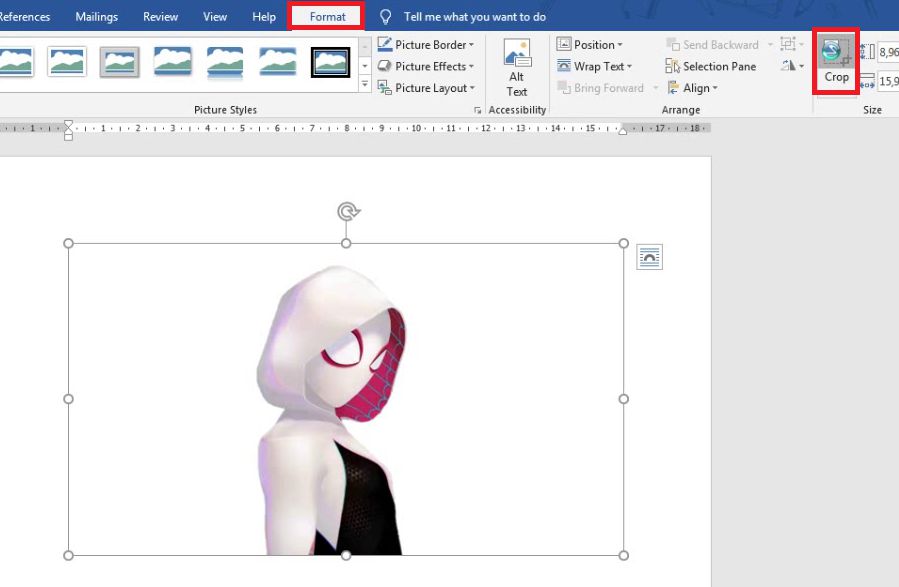Open the Position dropdown menu
Viewport: 899px width, 587px height.
pyautogui.click(x=589, y=45)
